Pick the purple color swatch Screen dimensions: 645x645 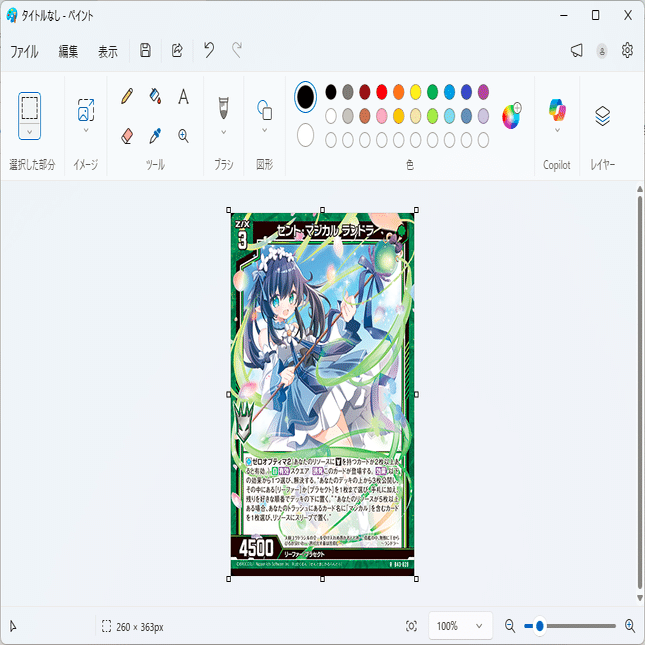click(x=483, y=92)
